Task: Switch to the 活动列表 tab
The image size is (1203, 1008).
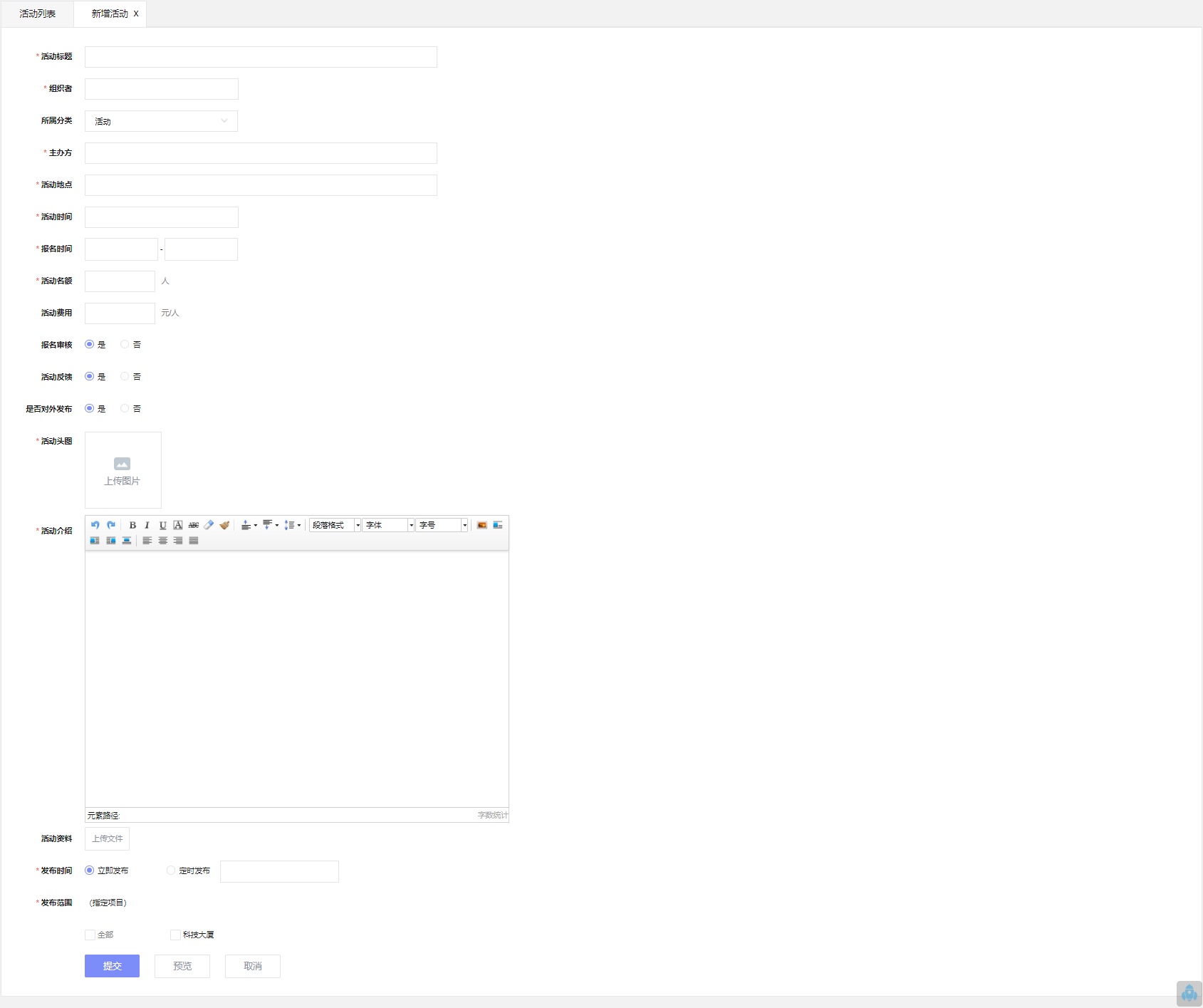Action: point(37,14)
